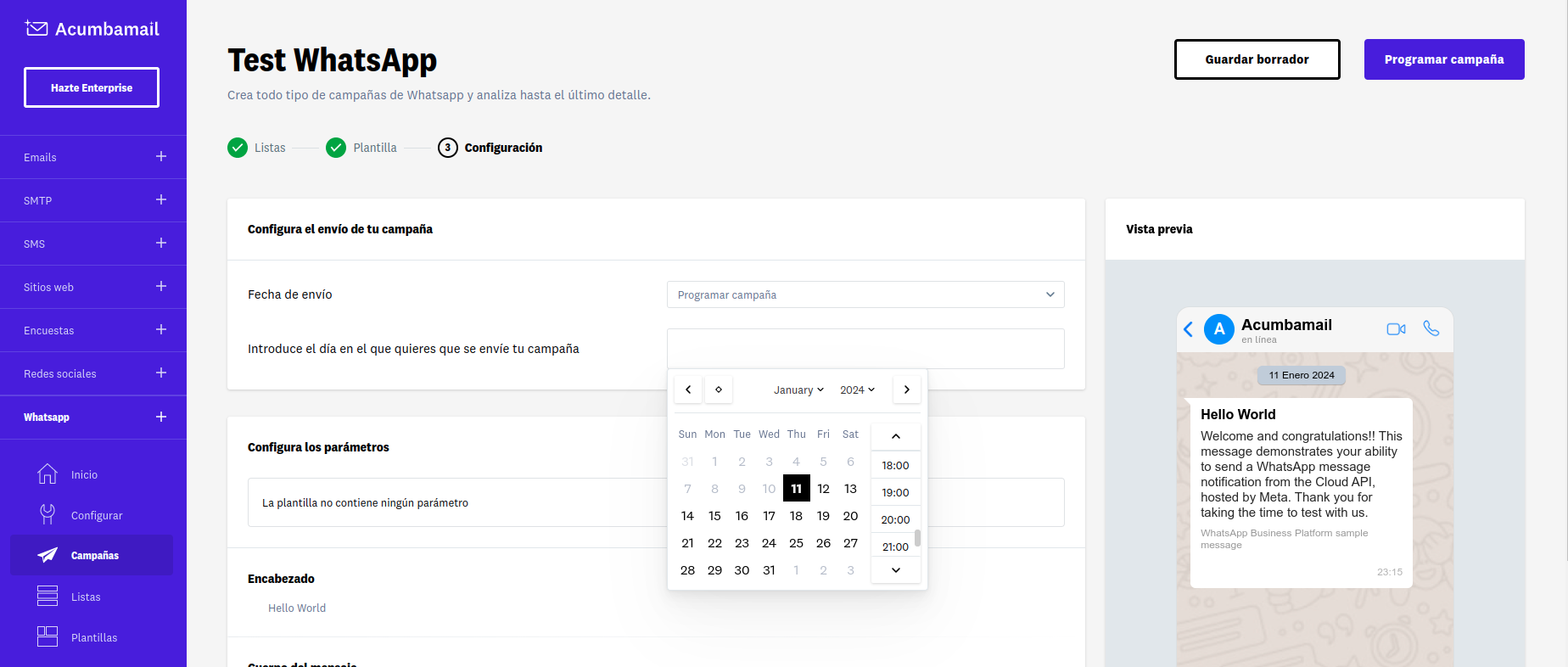Select day 30 in calendar
1568x667 pixels.
point(742,569)
